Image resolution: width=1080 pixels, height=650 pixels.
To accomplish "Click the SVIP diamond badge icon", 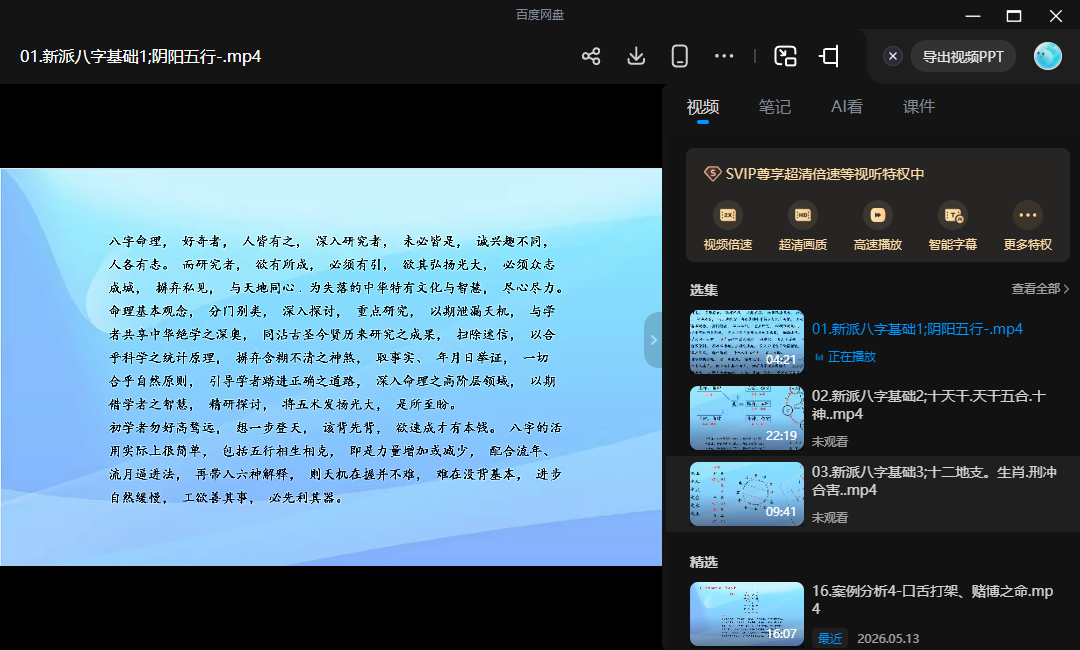I will click(712, 174).
